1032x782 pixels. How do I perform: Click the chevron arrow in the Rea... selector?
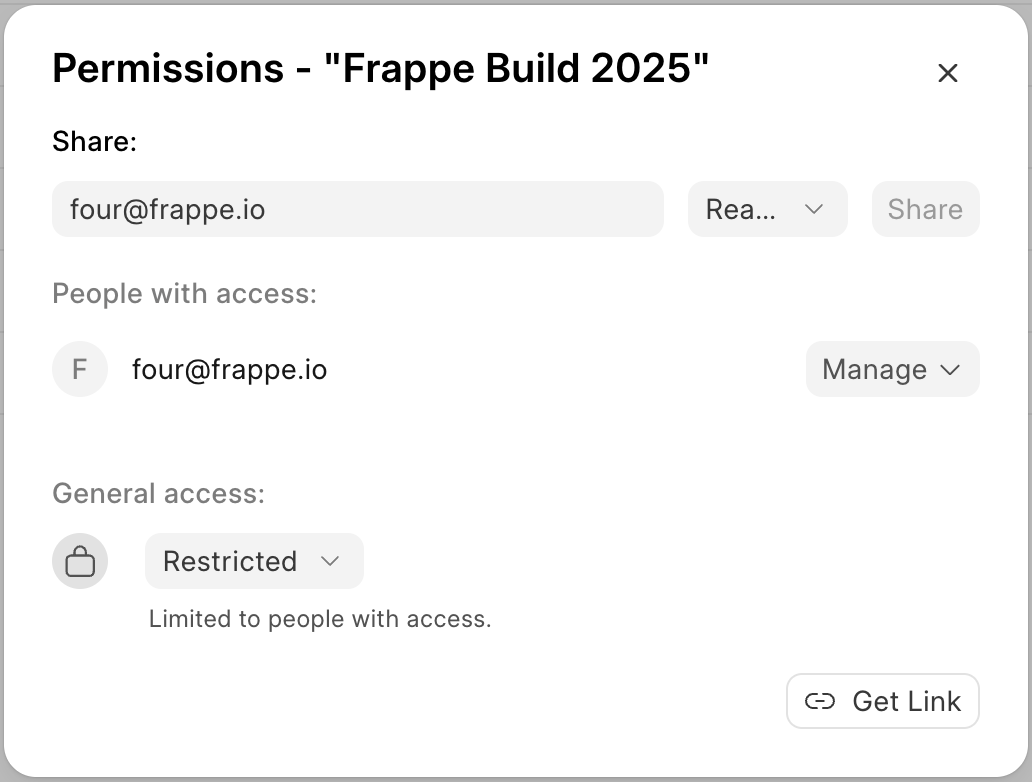click(814, 209)
